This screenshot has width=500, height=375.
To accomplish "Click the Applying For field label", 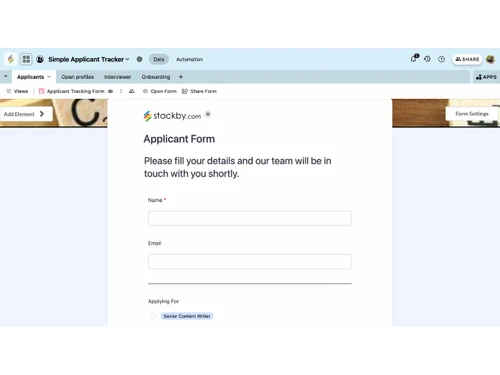I will tap(163, 301).
